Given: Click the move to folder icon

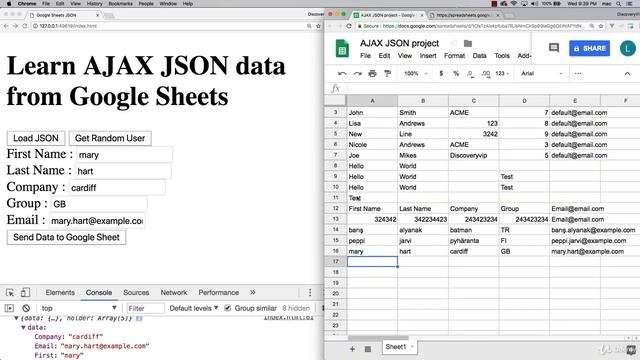Looking at the screenshot, I should 468,43.
